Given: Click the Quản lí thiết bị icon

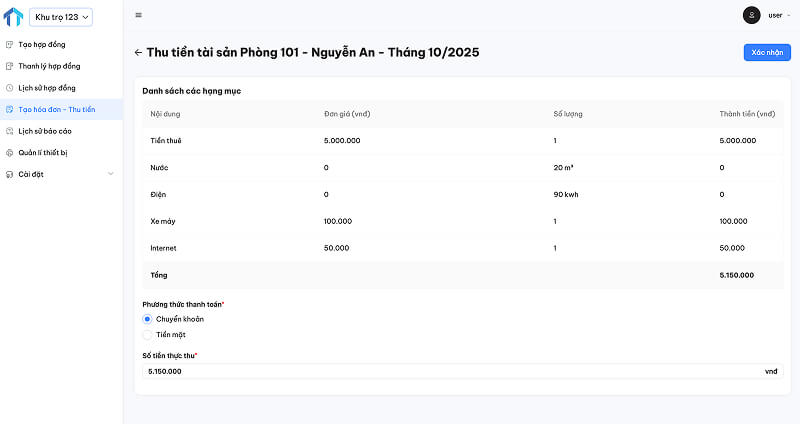Looking at the screenshot, I should click(x=10, y=153).
